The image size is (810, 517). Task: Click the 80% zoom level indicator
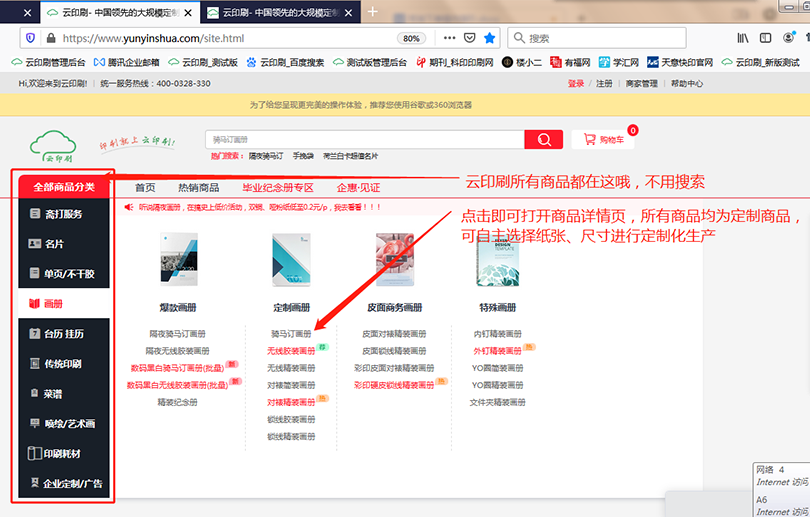pyautogui.click(x=410, y=38)
